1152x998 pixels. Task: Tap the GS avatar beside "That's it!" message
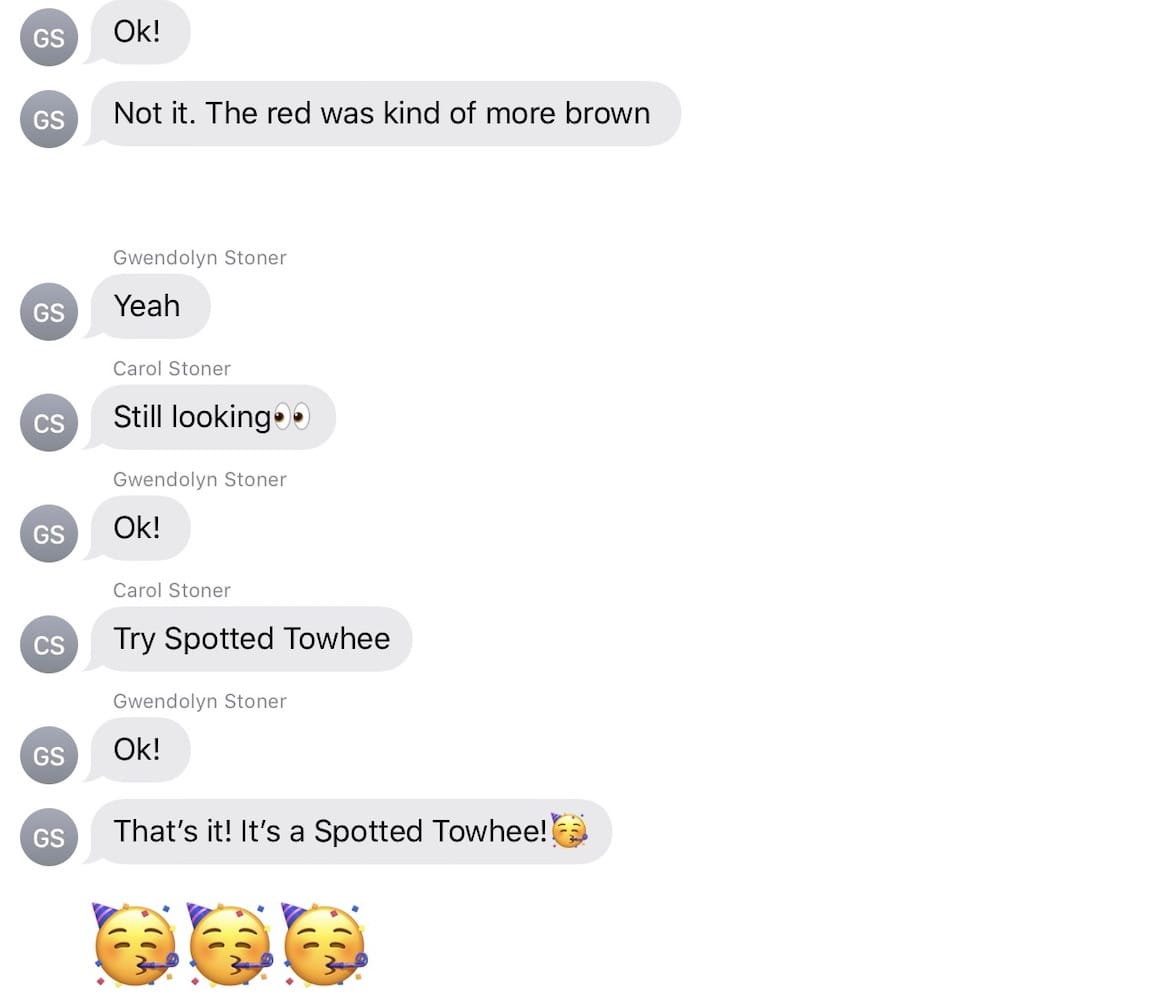point(48,837)
